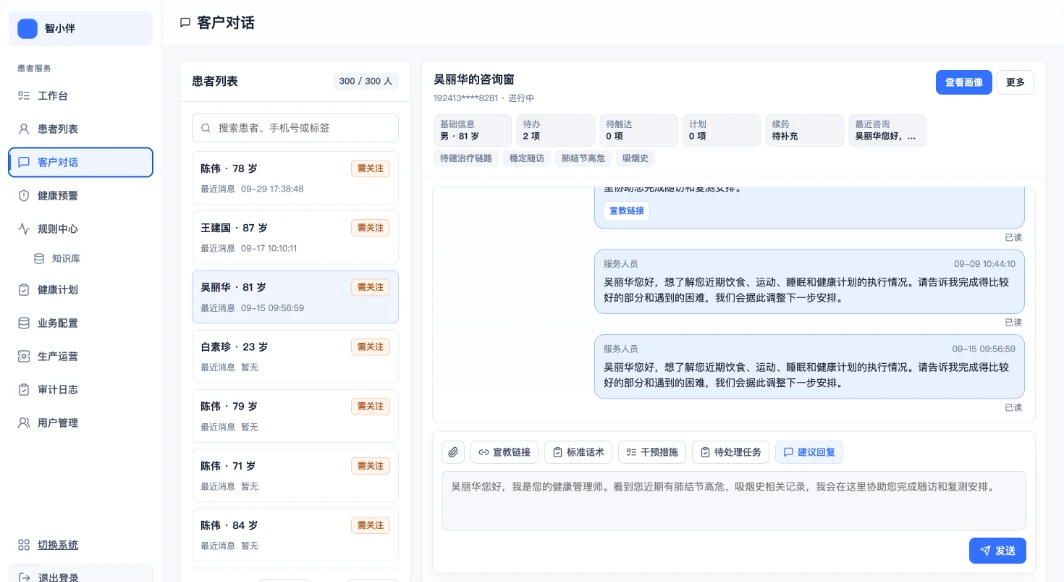Click 退出登录 button
Image resolution: width=1064 pixels, height=582 pixels.
(x=81, y=575)
